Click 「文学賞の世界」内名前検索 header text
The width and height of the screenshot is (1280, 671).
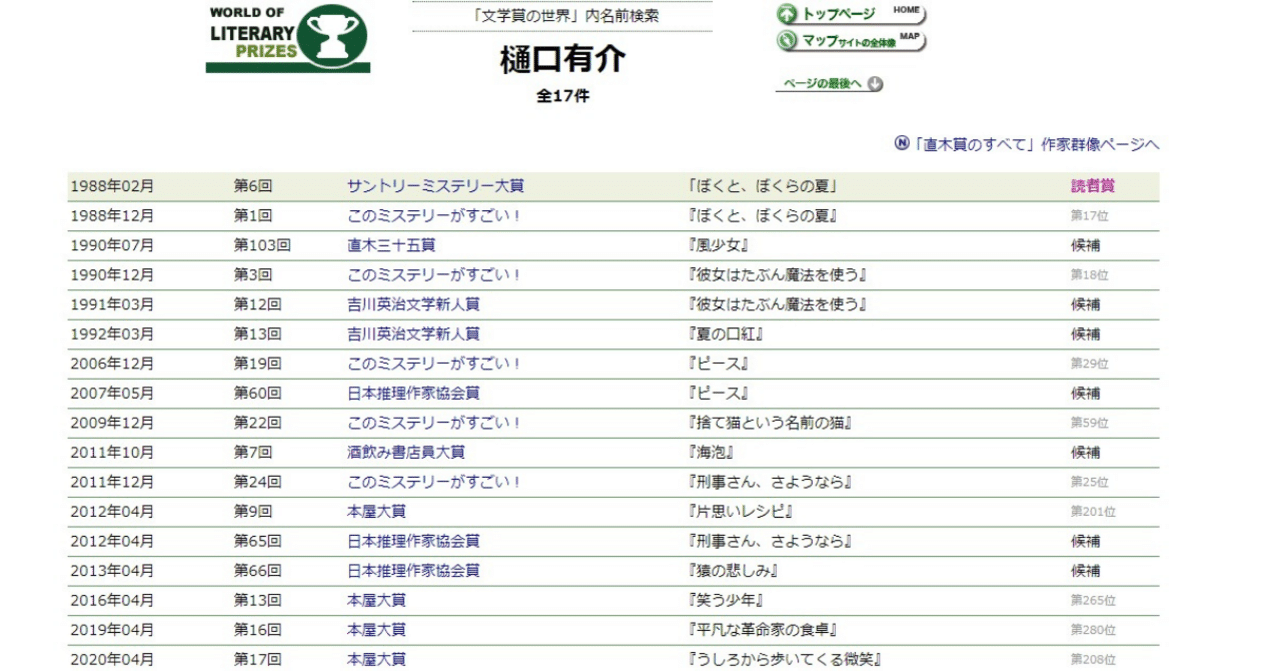[563, 16]
